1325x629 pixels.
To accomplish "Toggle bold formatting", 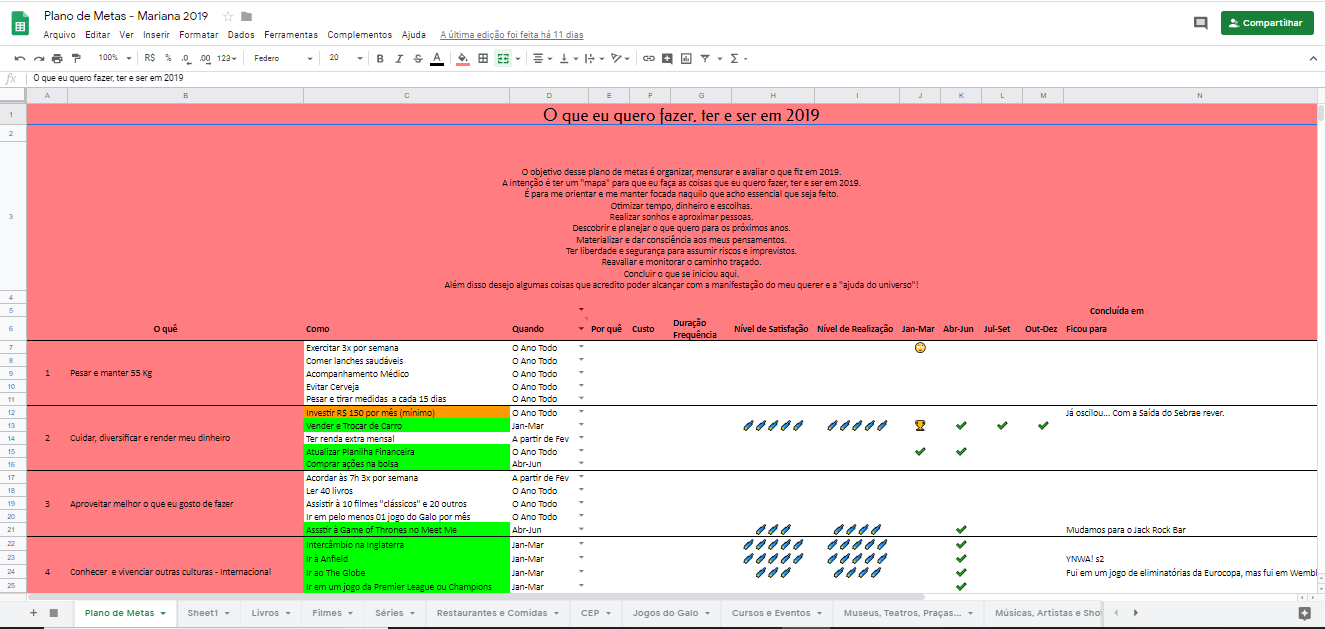I will (380, 58).
